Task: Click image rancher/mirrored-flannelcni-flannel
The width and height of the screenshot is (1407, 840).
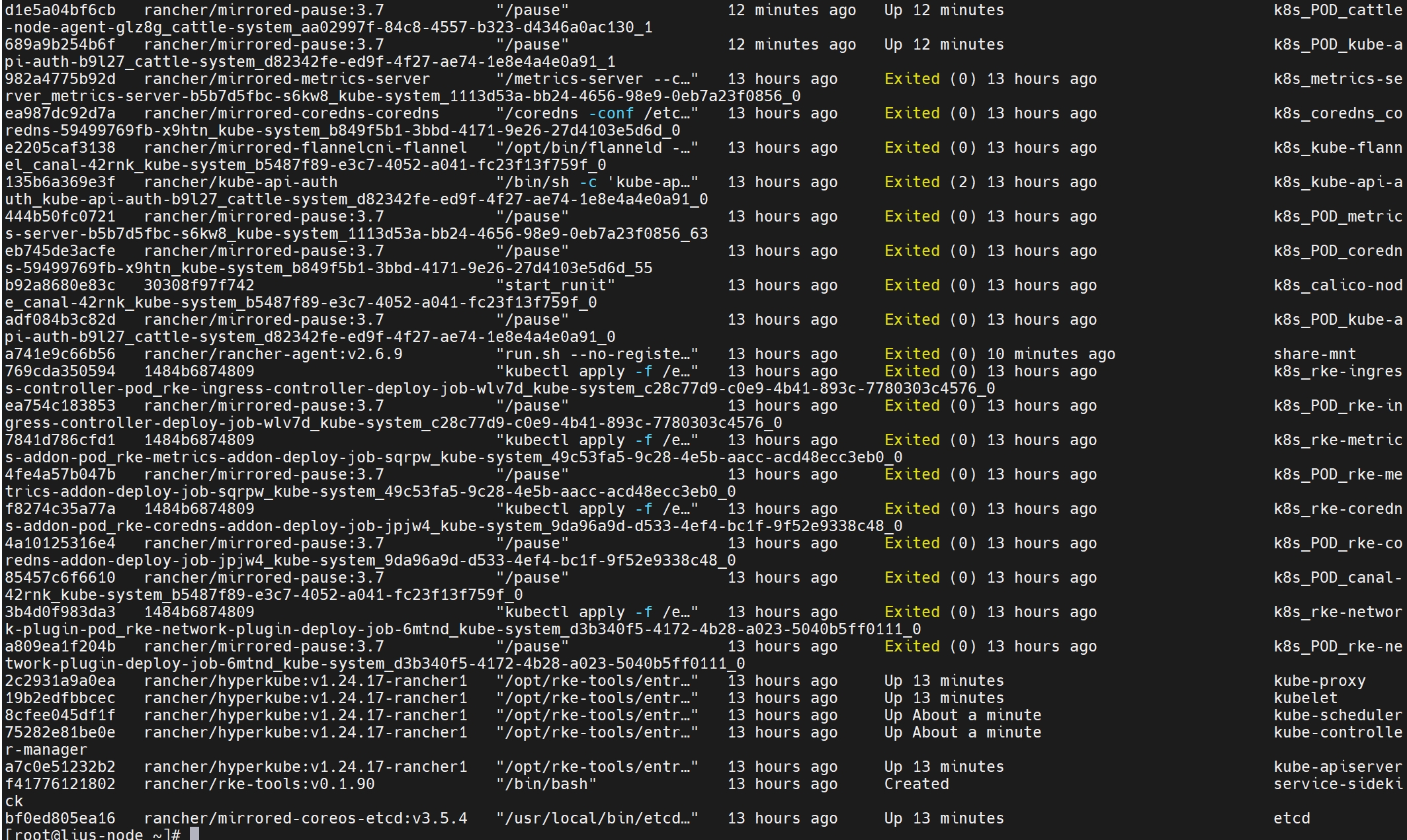Action: [306, 148]
